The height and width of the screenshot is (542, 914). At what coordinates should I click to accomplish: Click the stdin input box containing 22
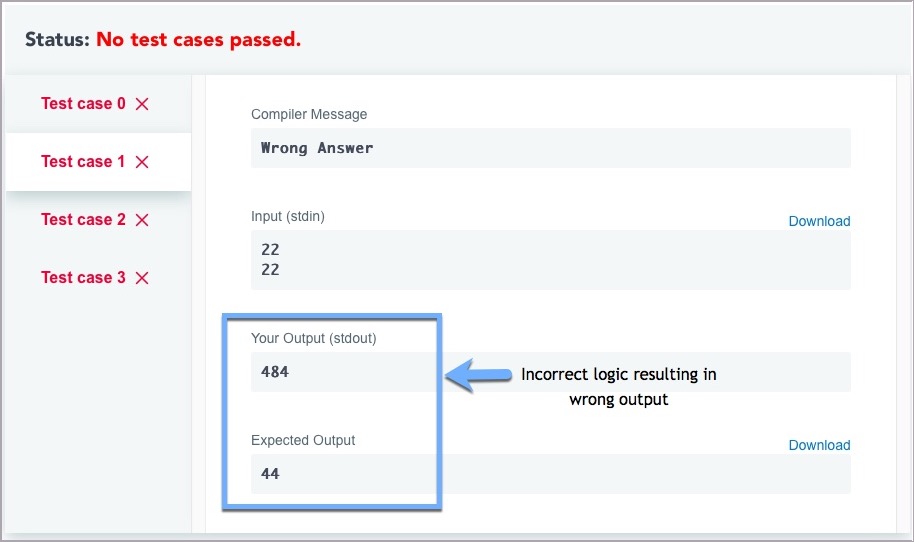pyautogui.click(x=550, y=260)
